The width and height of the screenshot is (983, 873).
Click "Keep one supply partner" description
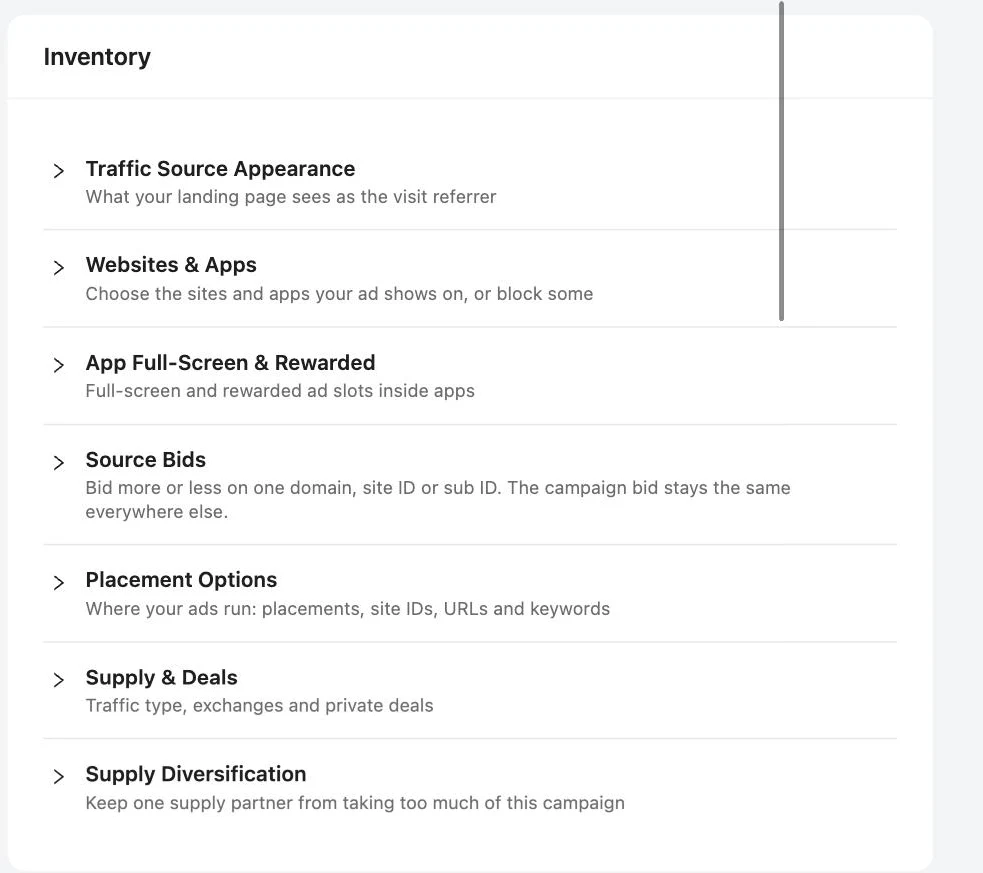point(355,803)
